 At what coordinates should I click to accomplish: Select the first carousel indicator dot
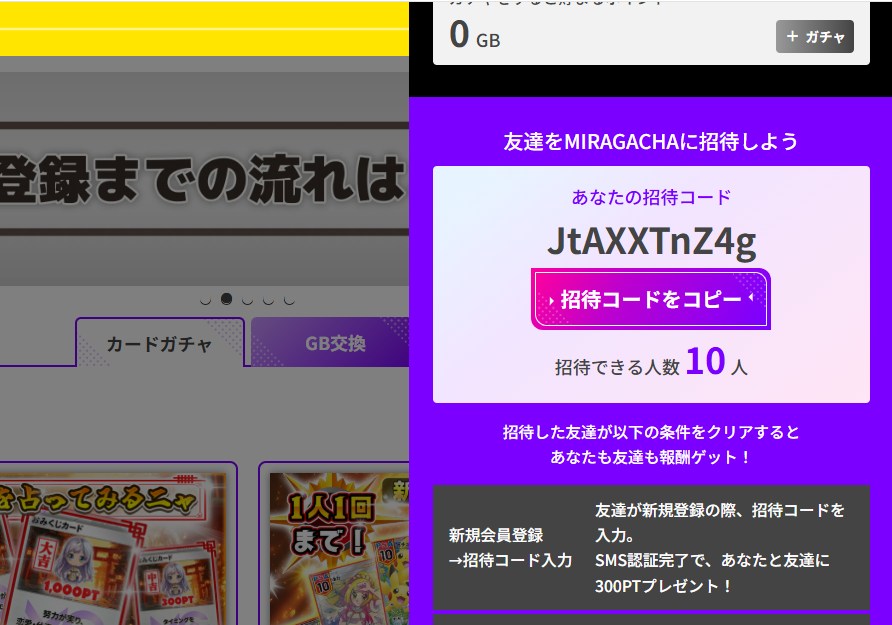[206, 299]
